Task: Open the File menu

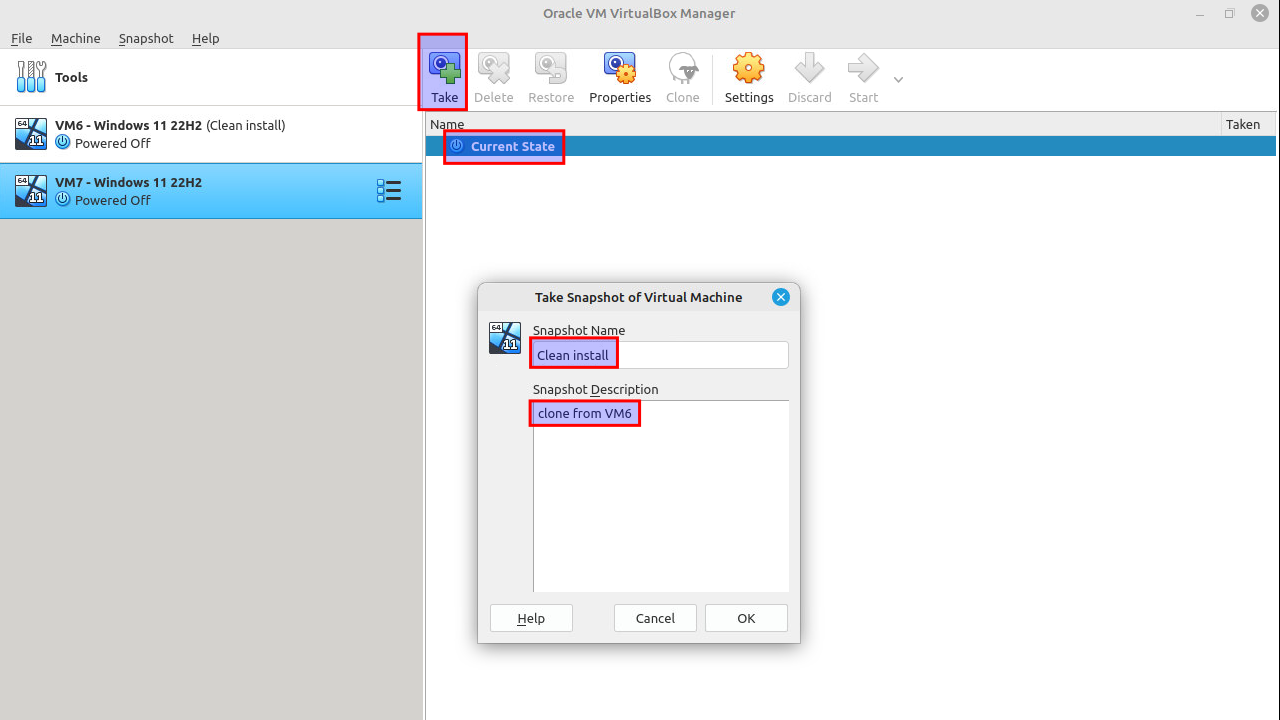Action: click(22, 38)
